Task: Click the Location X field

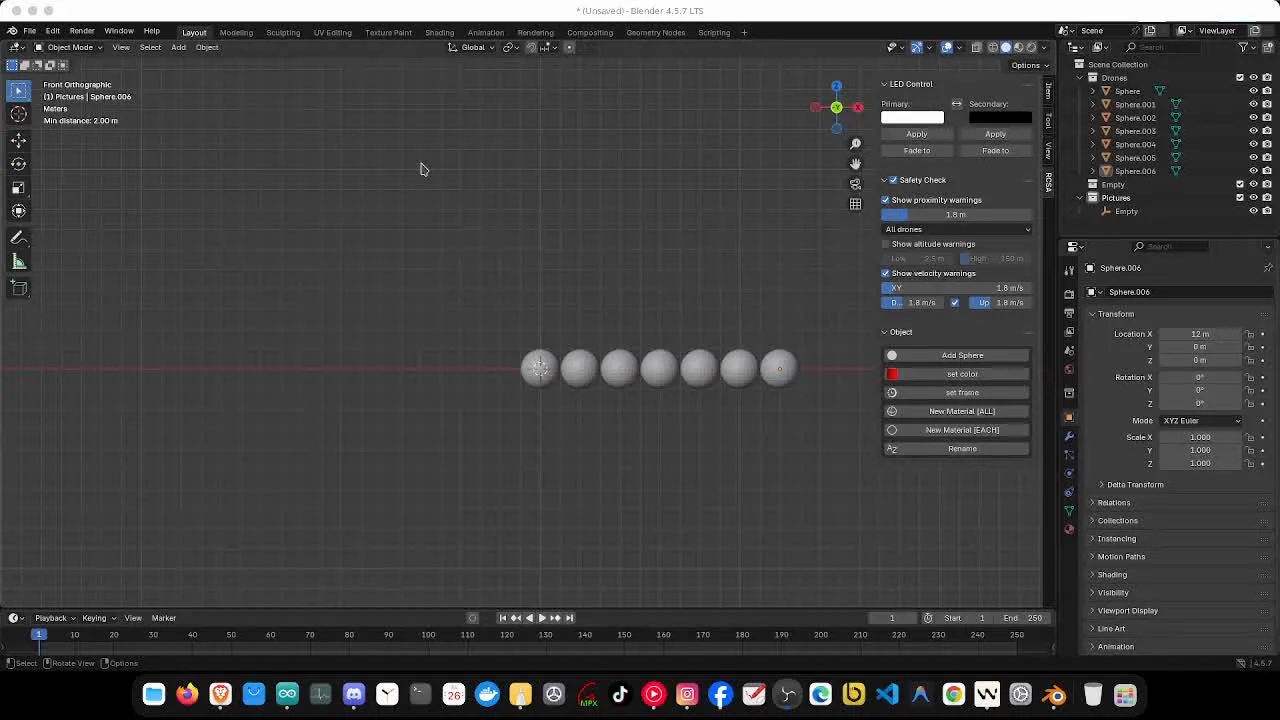Action: pyautogui.click(x=1200, y=334)
